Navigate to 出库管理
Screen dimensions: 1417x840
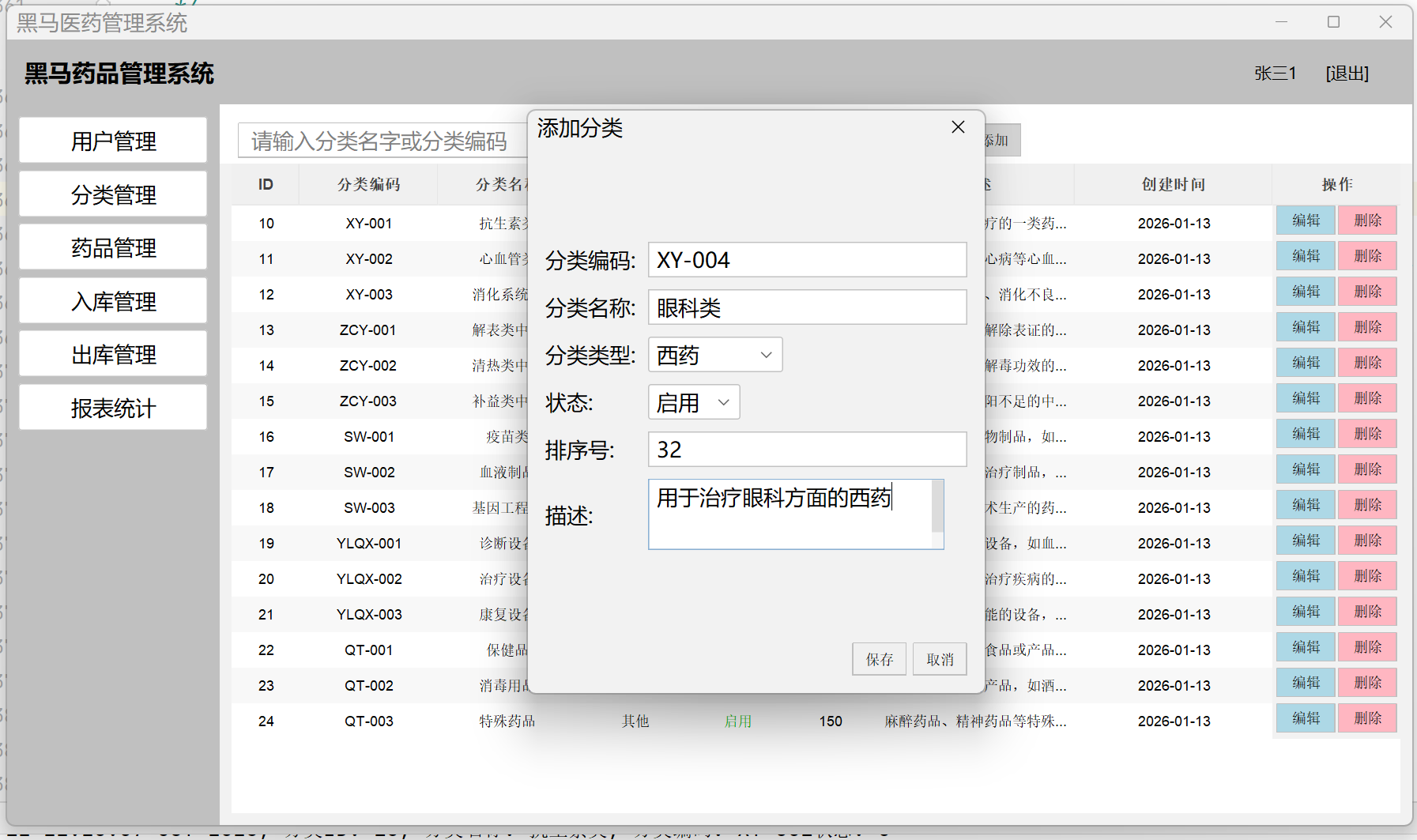(x=113, y=355)
